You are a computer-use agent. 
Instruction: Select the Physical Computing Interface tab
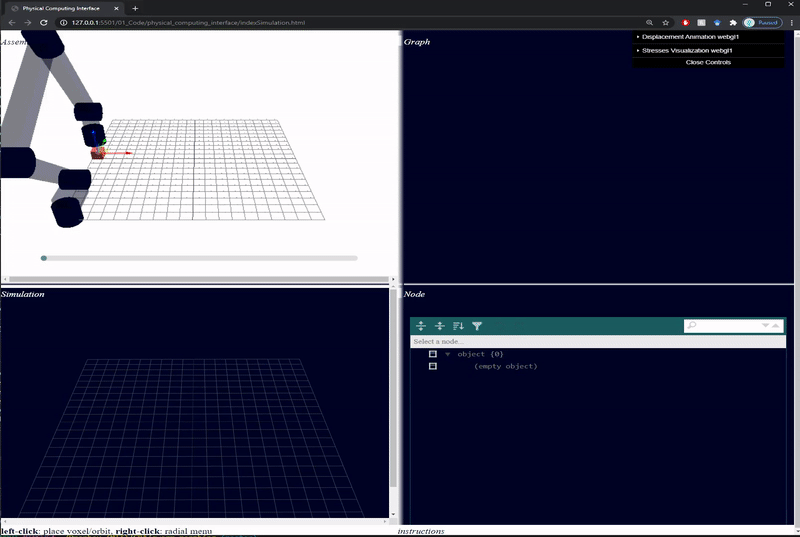60,7
